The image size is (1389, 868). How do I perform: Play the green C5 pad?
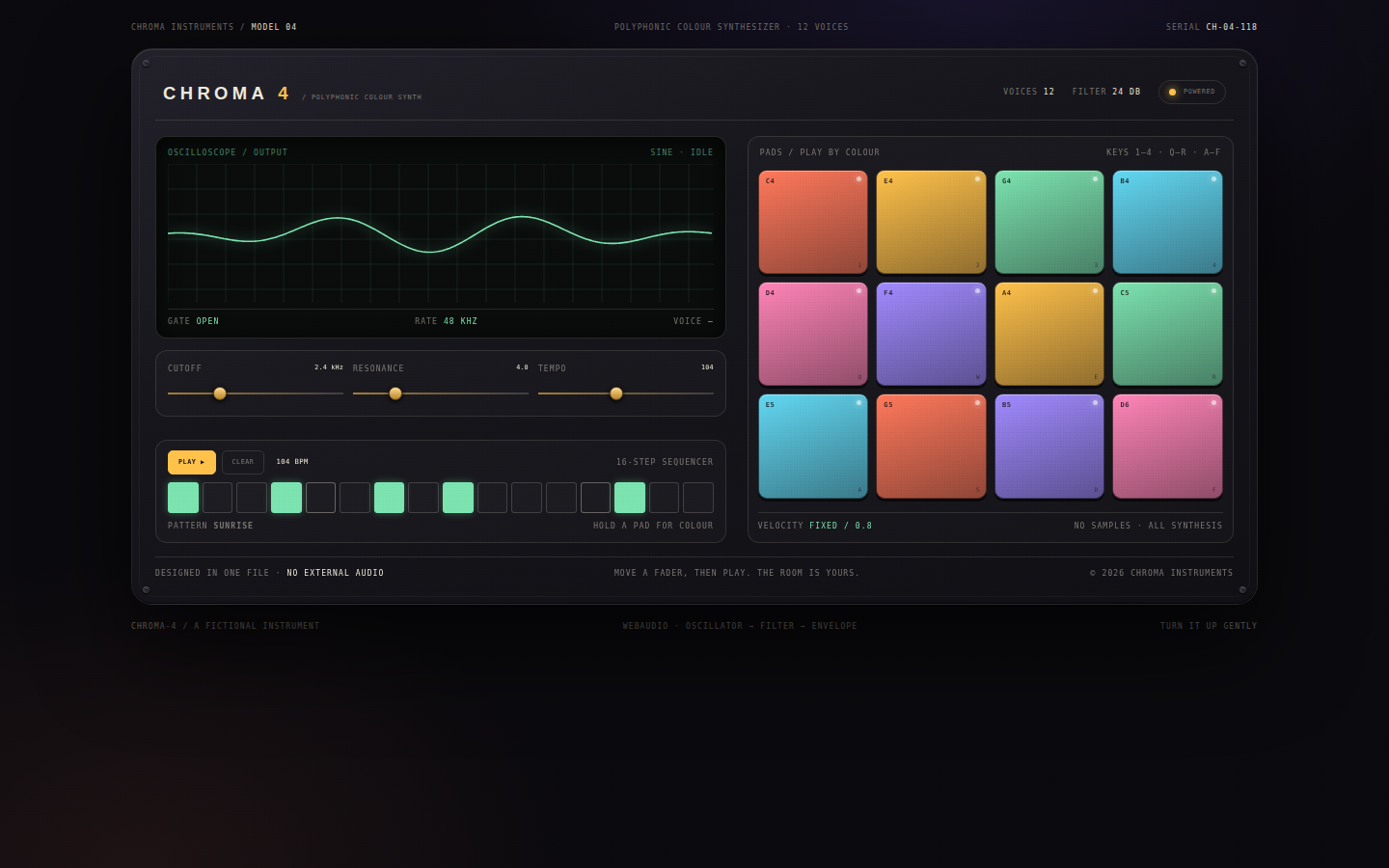point(1167,334)
